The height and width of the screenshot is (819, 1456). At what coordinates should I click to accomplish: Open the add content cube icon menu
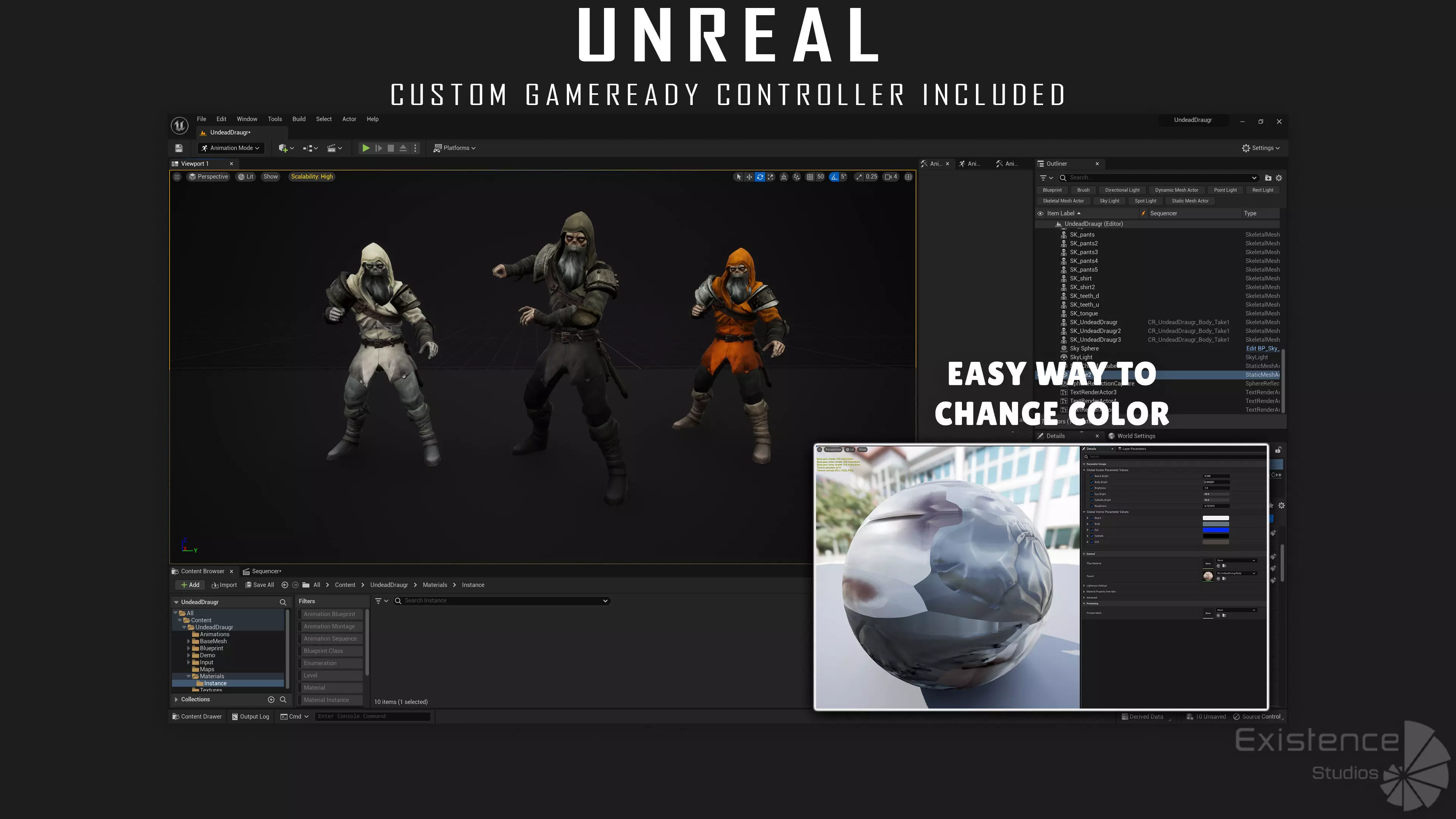click(286, 148)
